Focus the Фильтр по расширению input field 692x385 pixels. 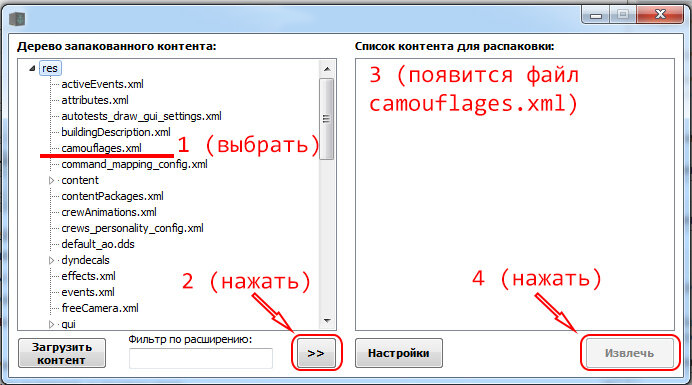point(201,358)
